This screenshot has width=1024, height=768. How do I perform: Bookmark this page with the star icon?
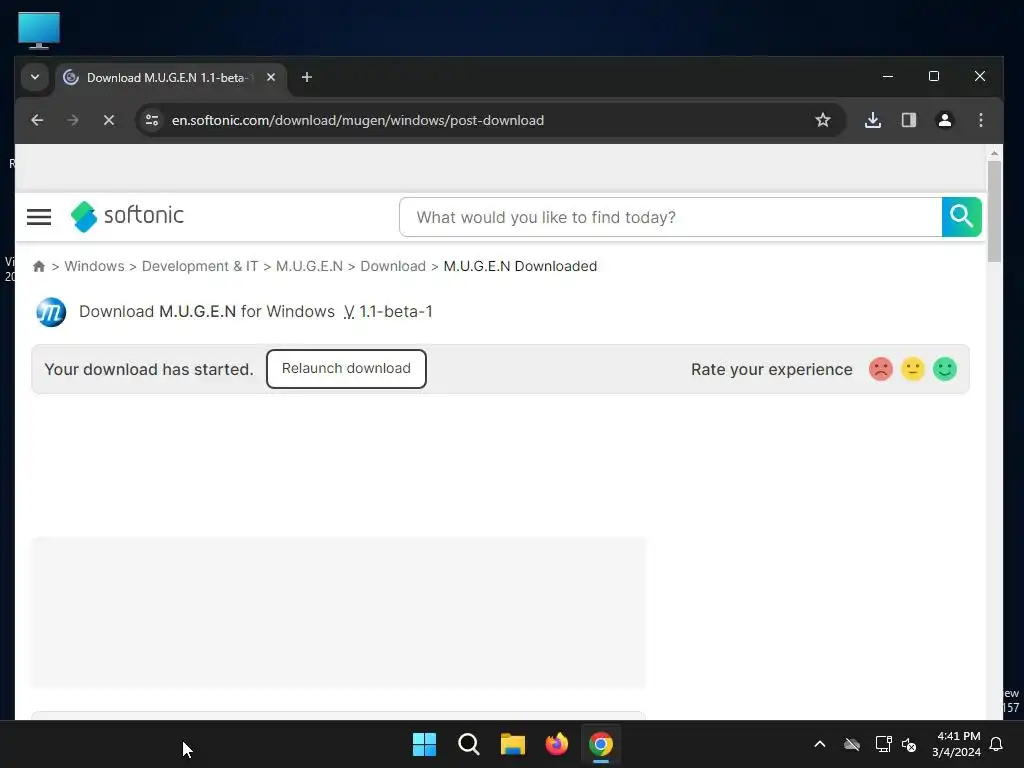pos(823,120)
